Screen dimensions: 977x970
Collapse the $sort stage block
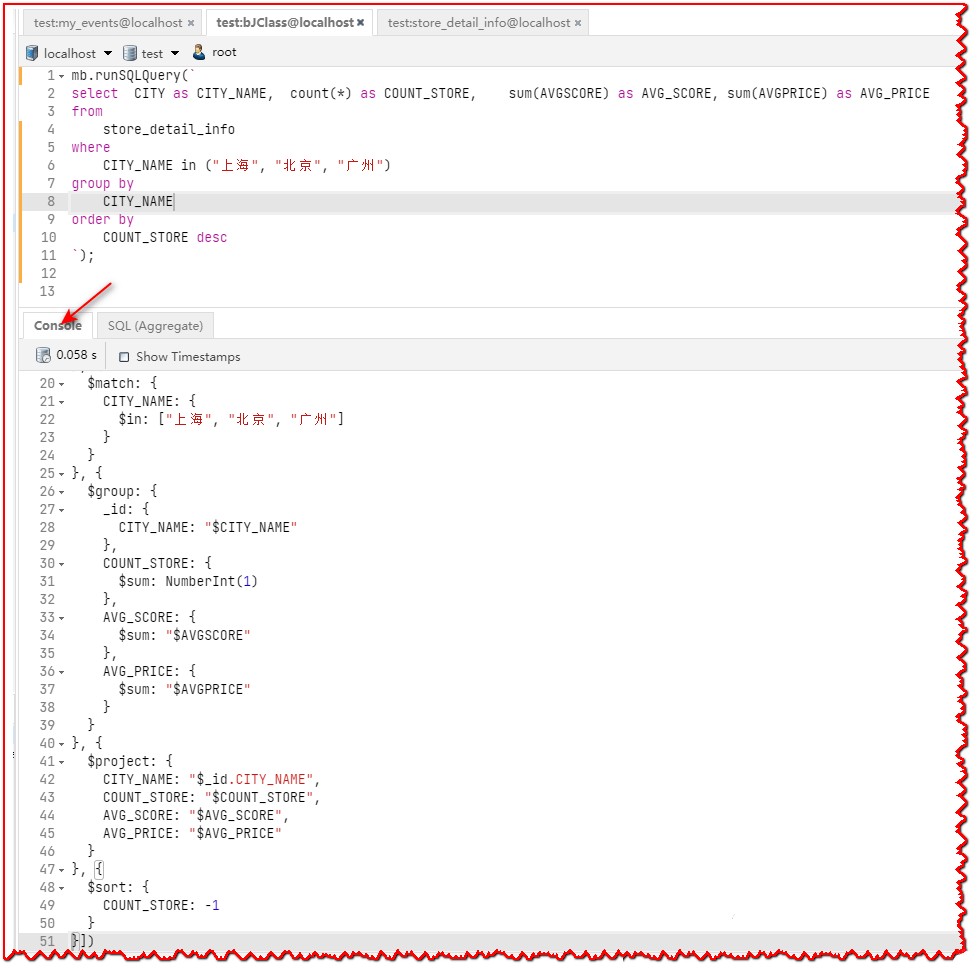pos(63,887)
